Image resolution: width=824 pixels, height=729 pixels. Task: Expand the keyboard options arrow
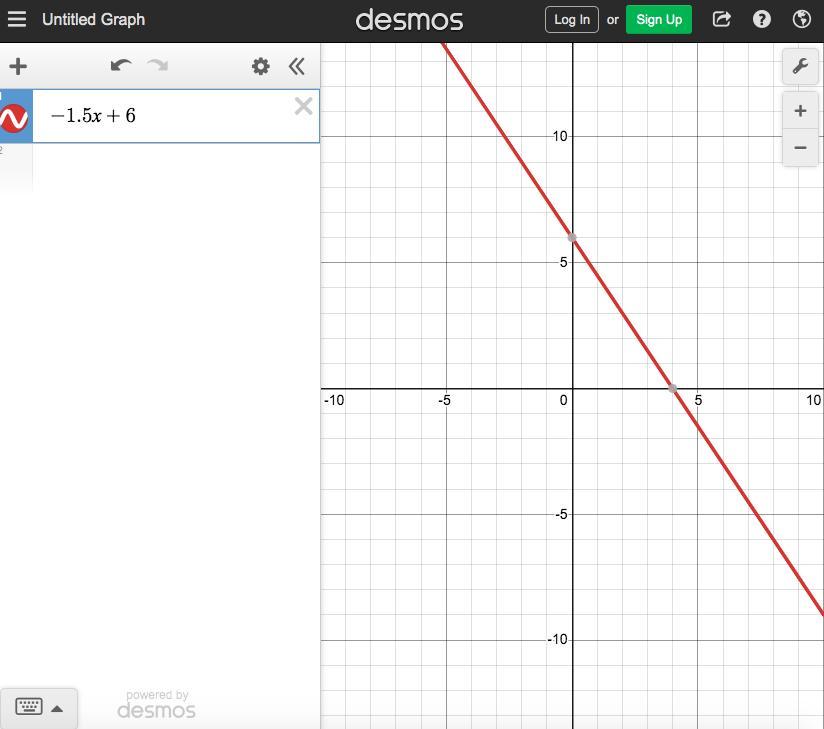[57, 708]
